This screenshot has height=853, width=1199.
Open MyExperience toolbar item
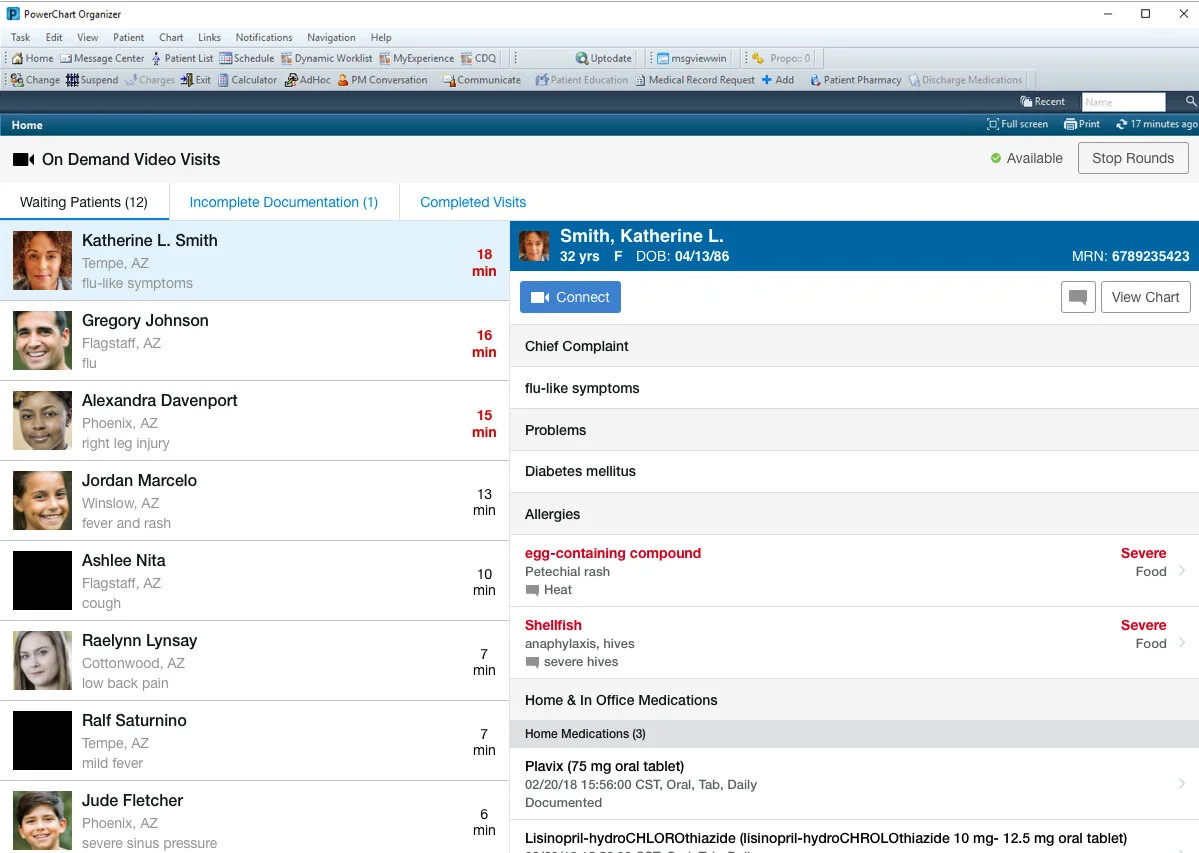(417, 58)
